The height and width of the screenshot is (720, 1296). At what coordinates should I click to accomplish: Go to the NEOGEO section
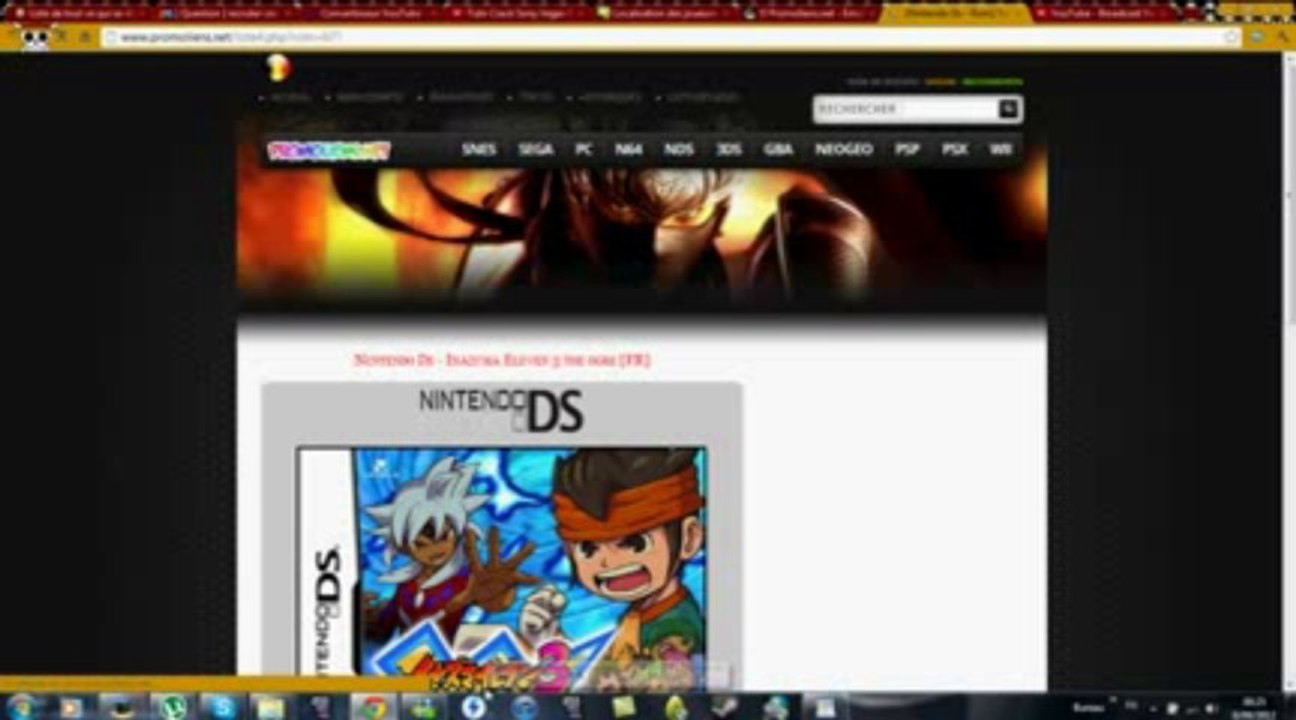pyautogui.click(x=844, y=149)
